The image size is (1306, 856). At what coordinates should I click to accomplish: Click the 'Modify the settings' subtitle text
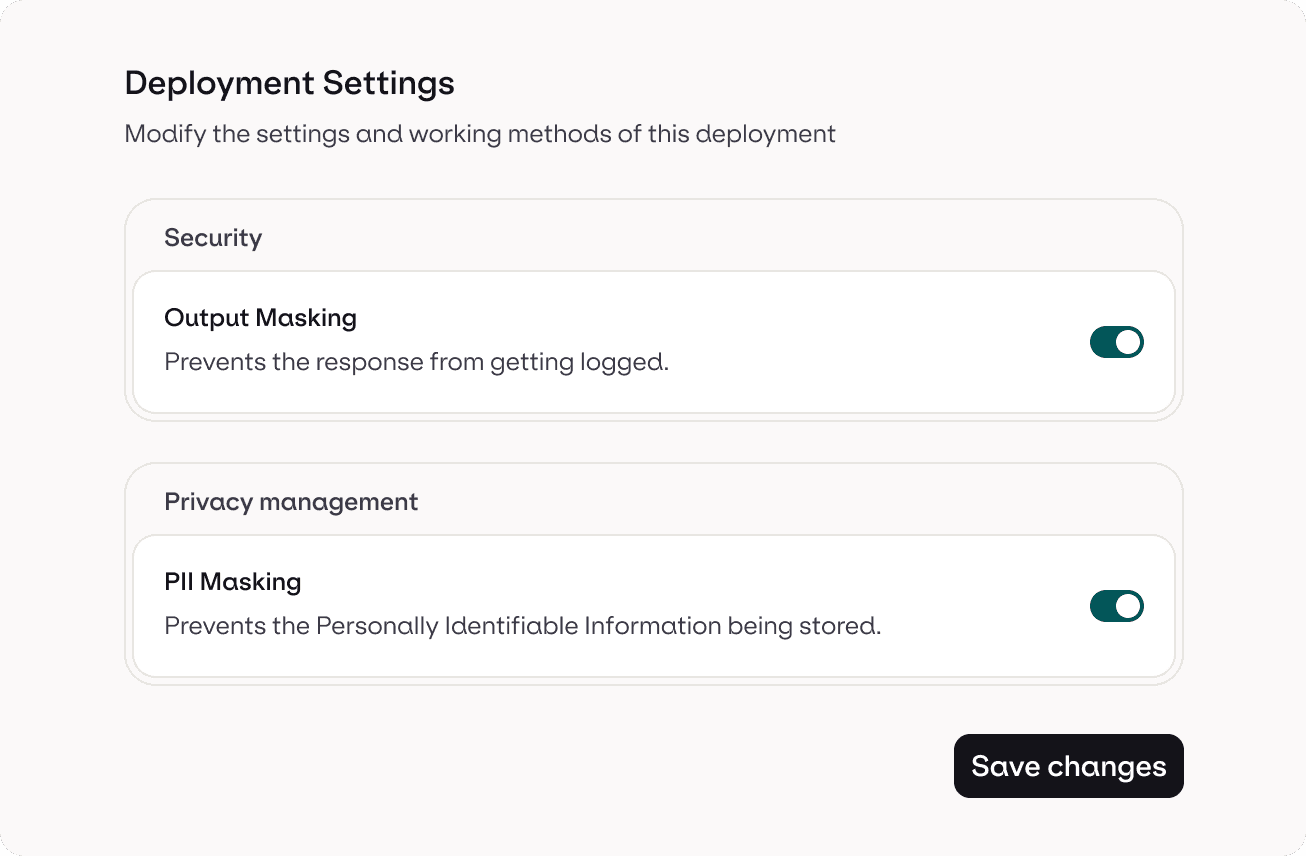pos(479,134)
